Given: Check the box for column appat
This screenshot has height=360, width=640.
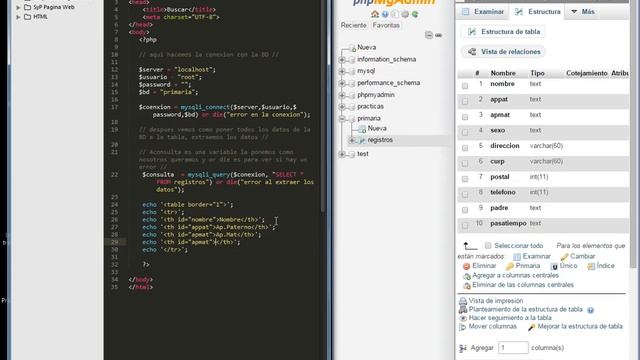Looking at the screenshot, I should pyautogui.click(x=465, y=101).
